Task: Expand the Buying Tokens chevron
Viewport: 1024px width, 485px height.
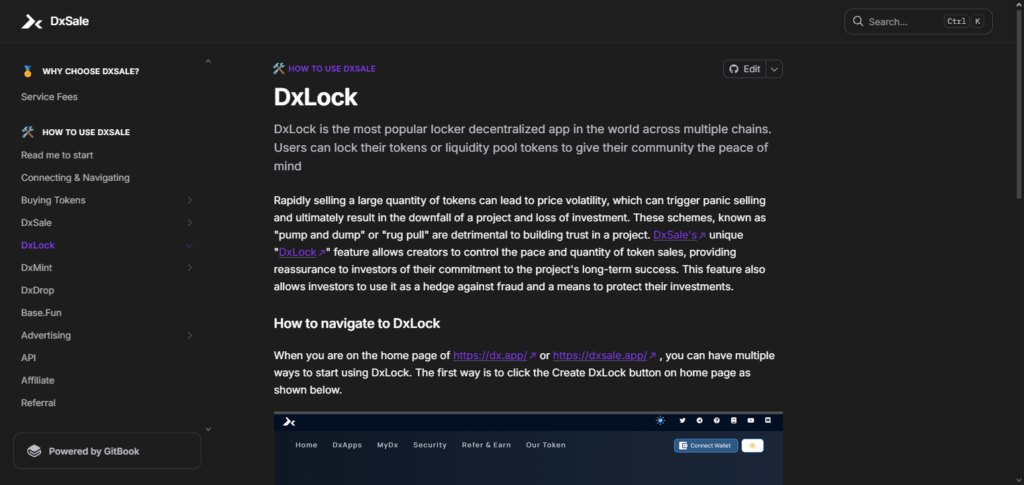Action: [x=189, y=200]
